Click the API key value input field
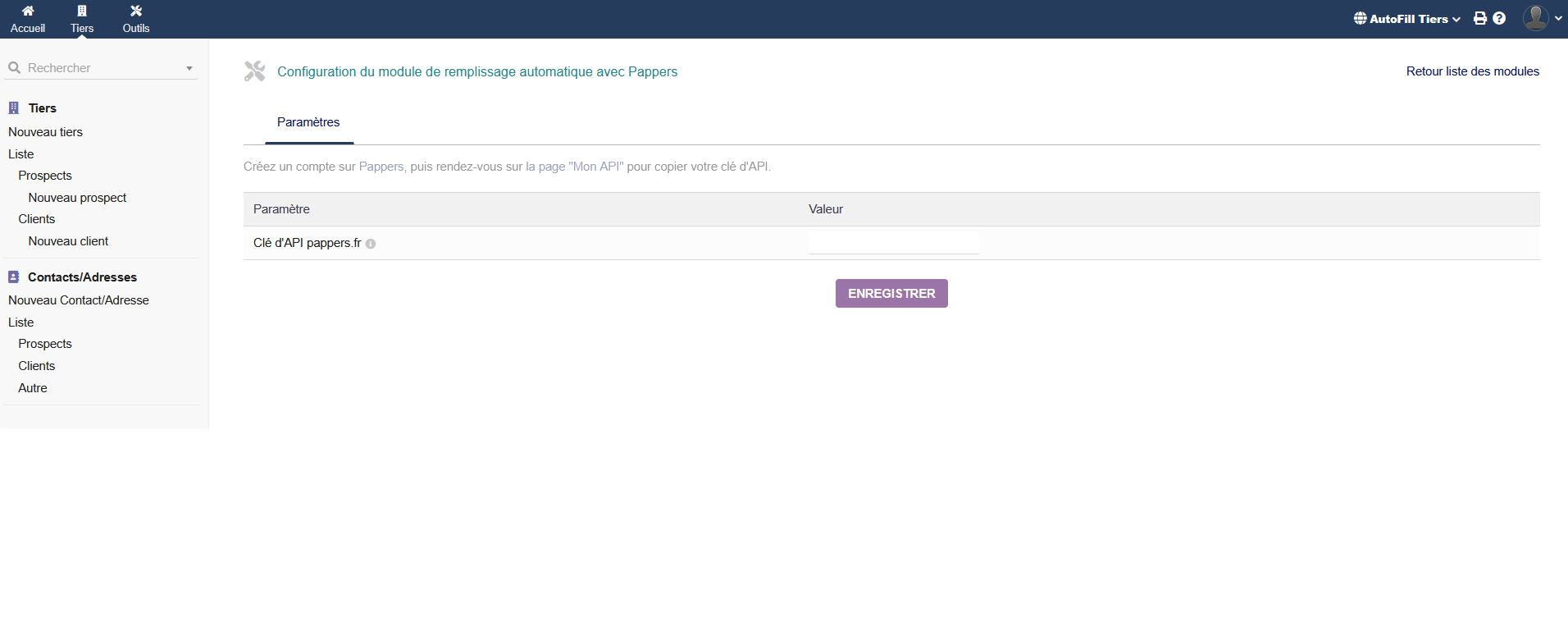1568x622 pixels. (x=893, y=243)
